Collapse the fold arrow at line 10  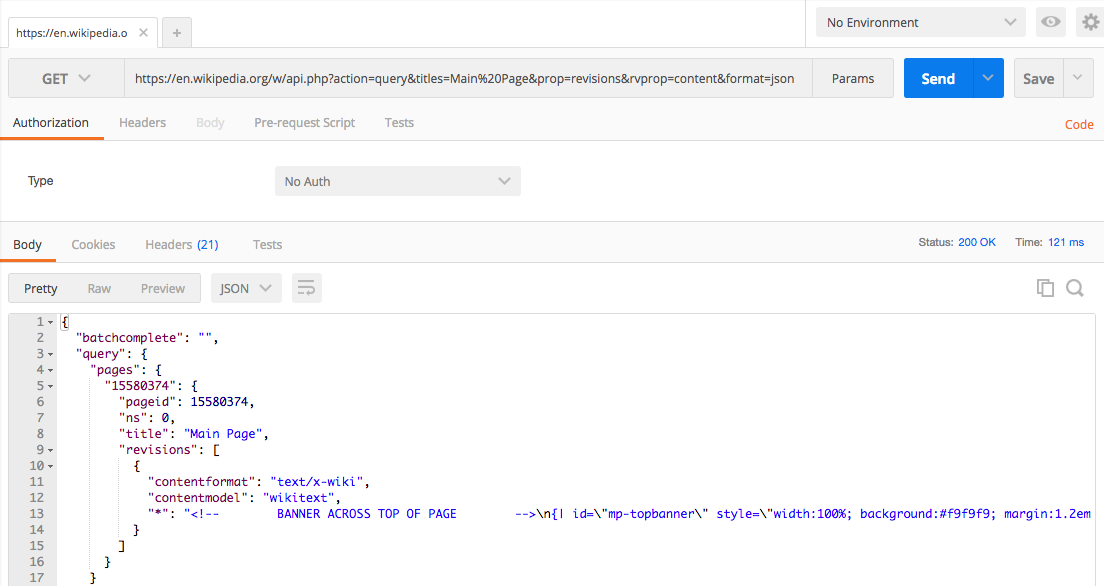[x=51, y=466]
